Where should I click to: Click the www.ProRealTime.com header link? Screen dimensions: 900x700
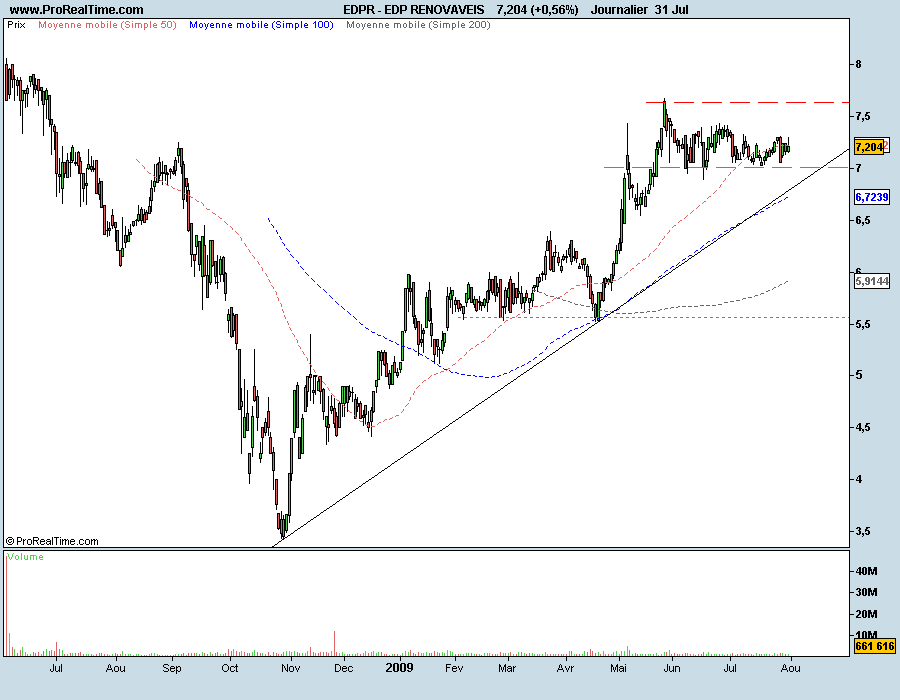click(77, 10)
